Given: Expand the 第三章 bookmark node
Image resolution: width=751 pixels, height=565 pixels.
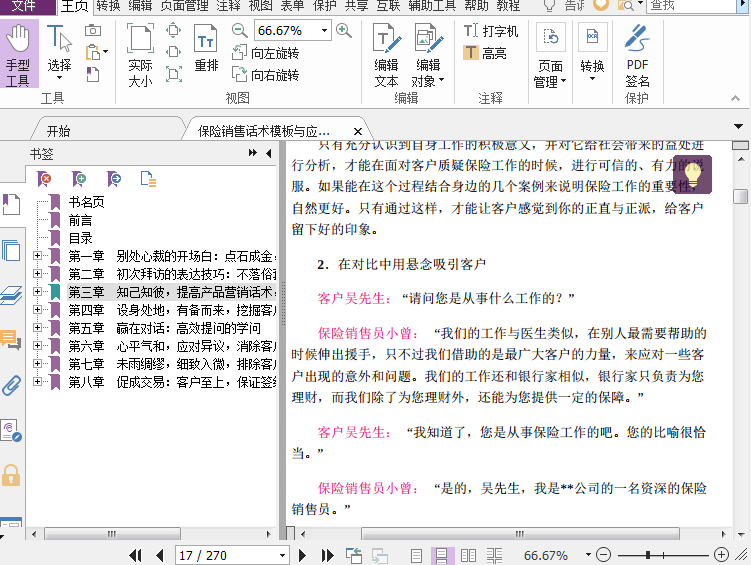Looking at the screenshot, I should [37, 292].
